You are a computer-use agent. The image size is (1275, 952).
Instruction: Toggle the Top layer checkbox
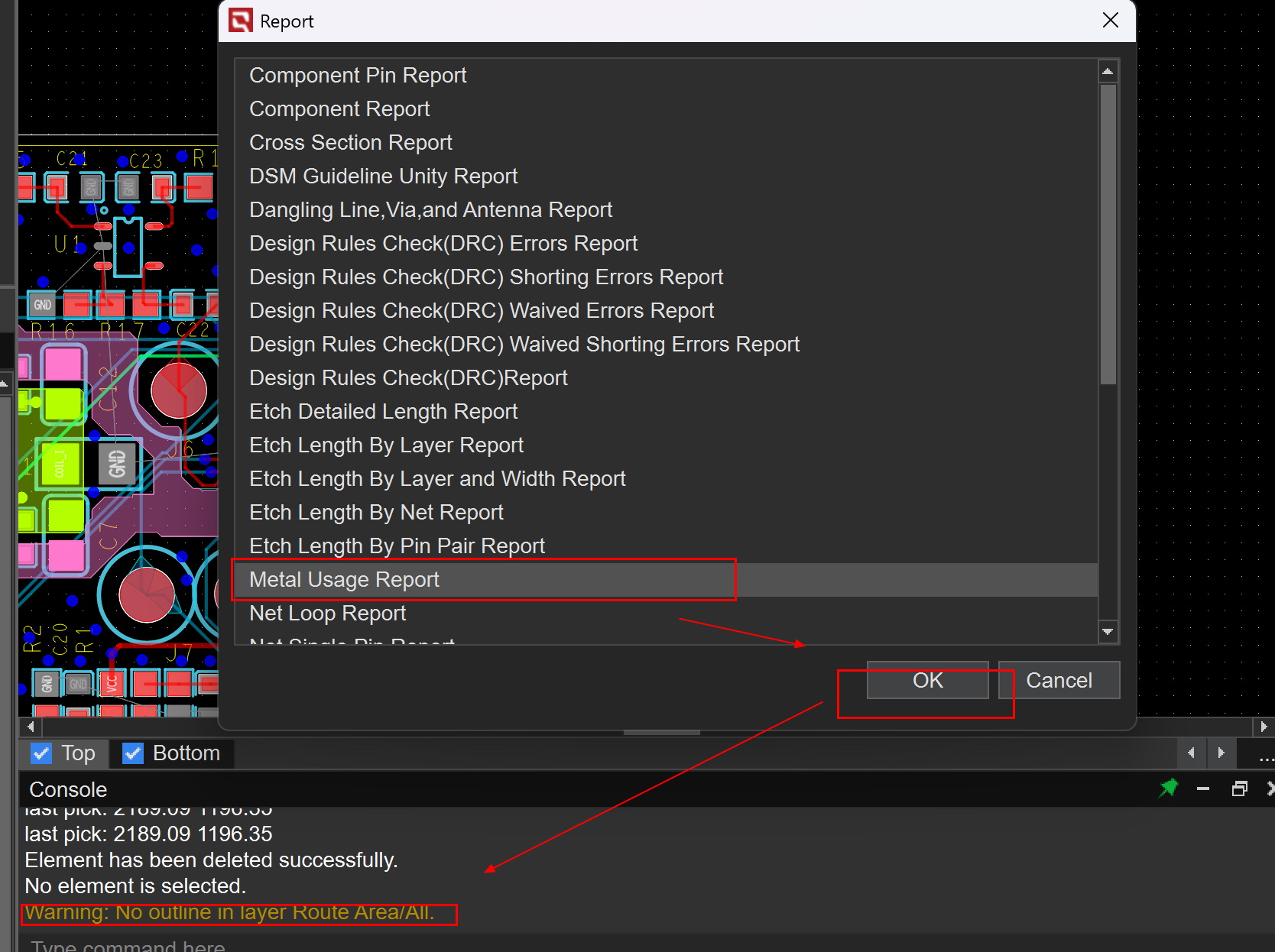coord(41,753)
